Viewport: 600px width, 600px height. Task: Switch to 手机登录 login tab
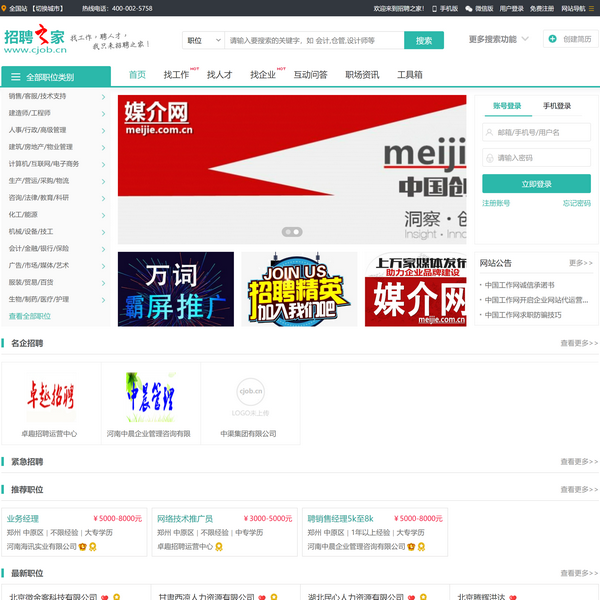(557, 106)
